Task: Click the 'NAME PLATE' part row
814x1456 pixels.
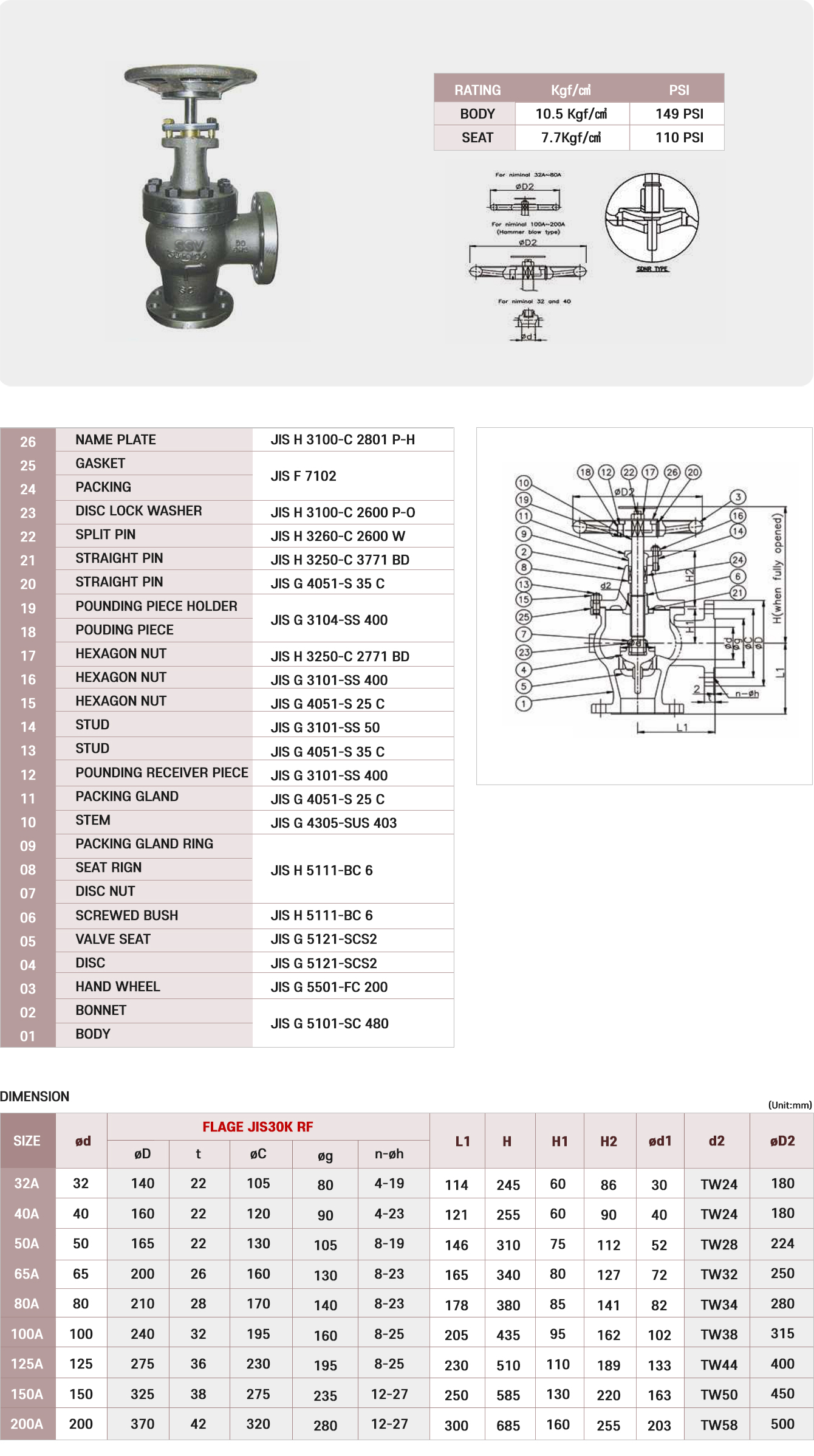Action: click(227, 440)
